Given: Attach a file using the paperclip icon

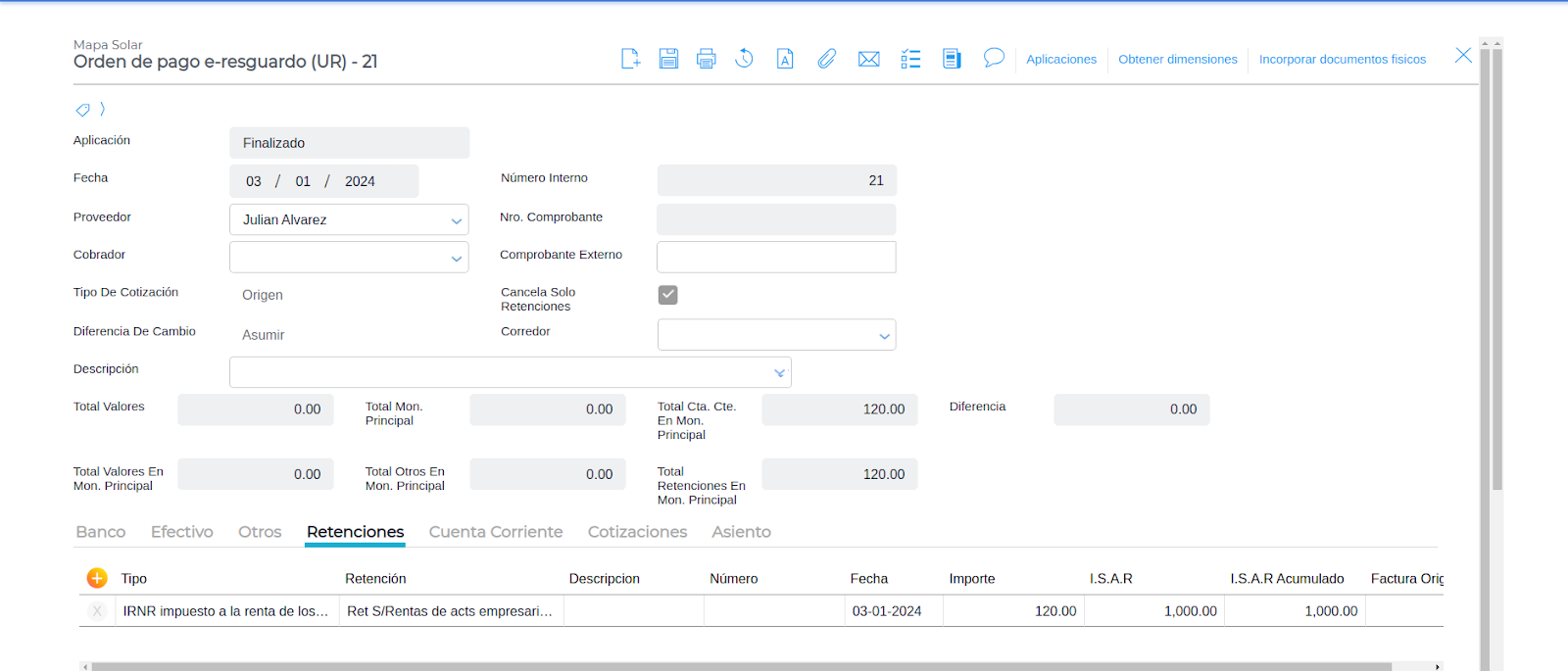Looking at the screenshot, I should 827,59.
